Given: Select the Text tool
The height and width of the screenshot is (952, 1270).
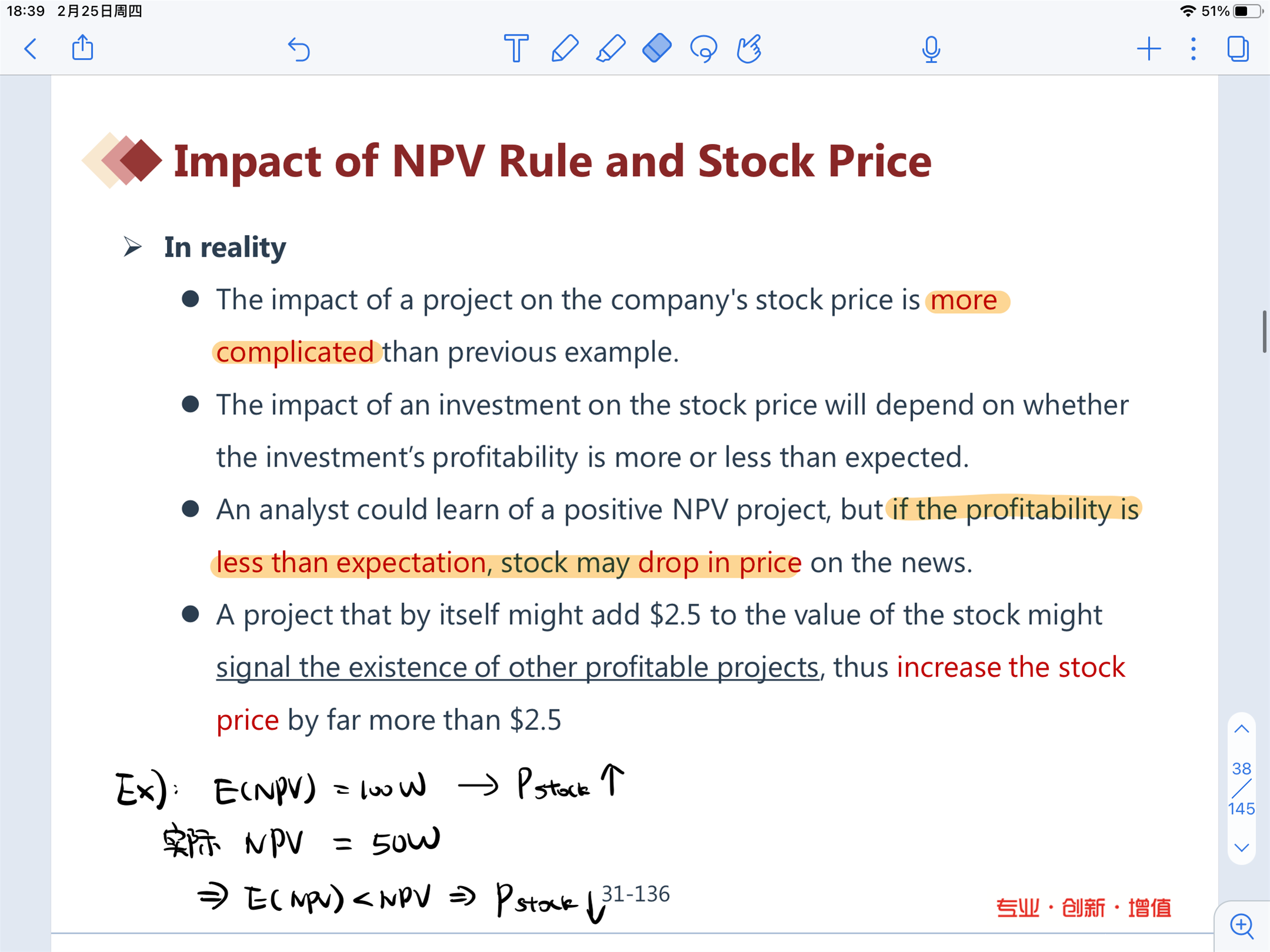Looking at the screenshot, I should [x=516, y=48].
